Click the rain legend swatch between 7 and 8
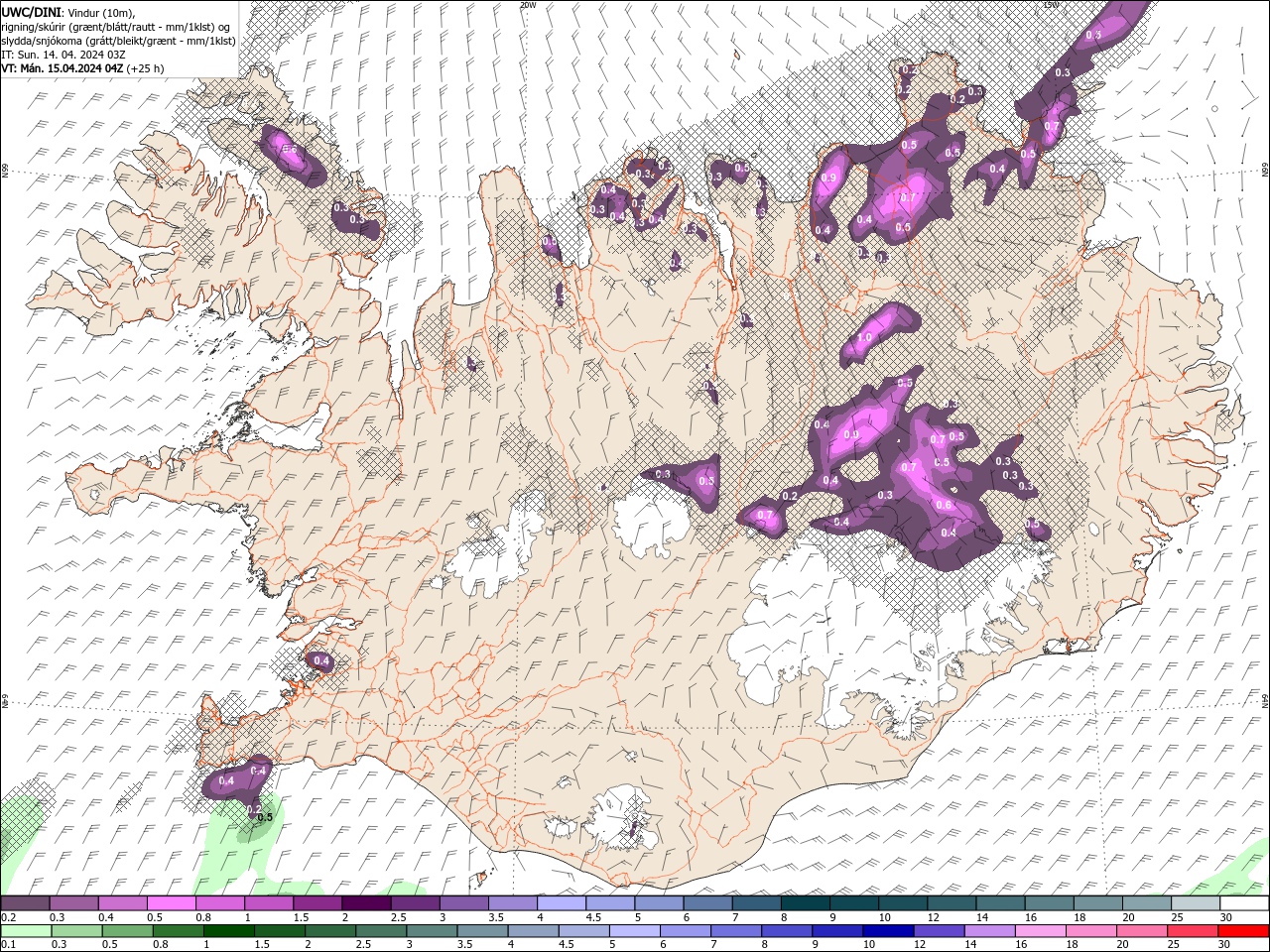 (x=735, y=931)
